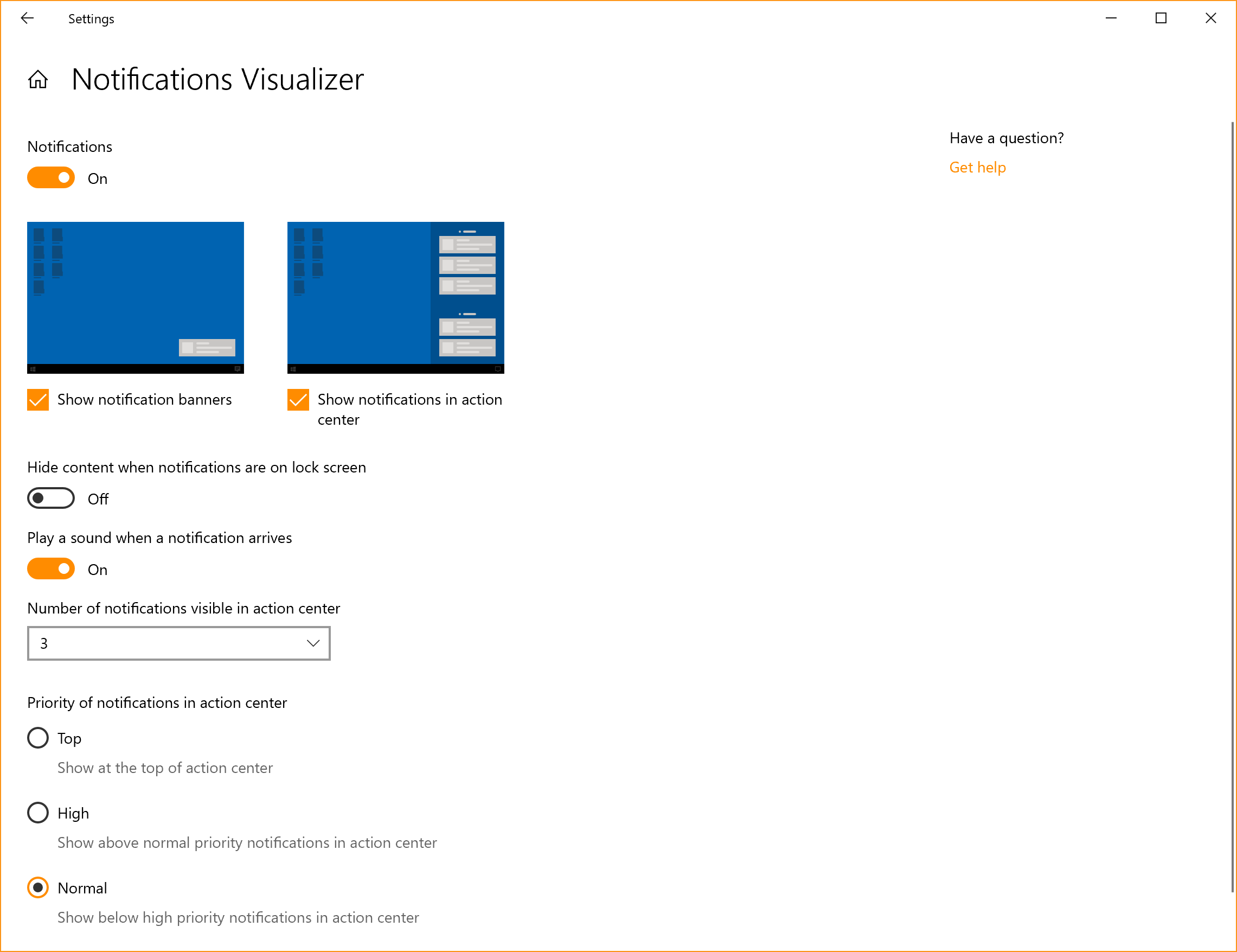
Task: Toggle play sound for notifications Off
Action: (51, 569)
